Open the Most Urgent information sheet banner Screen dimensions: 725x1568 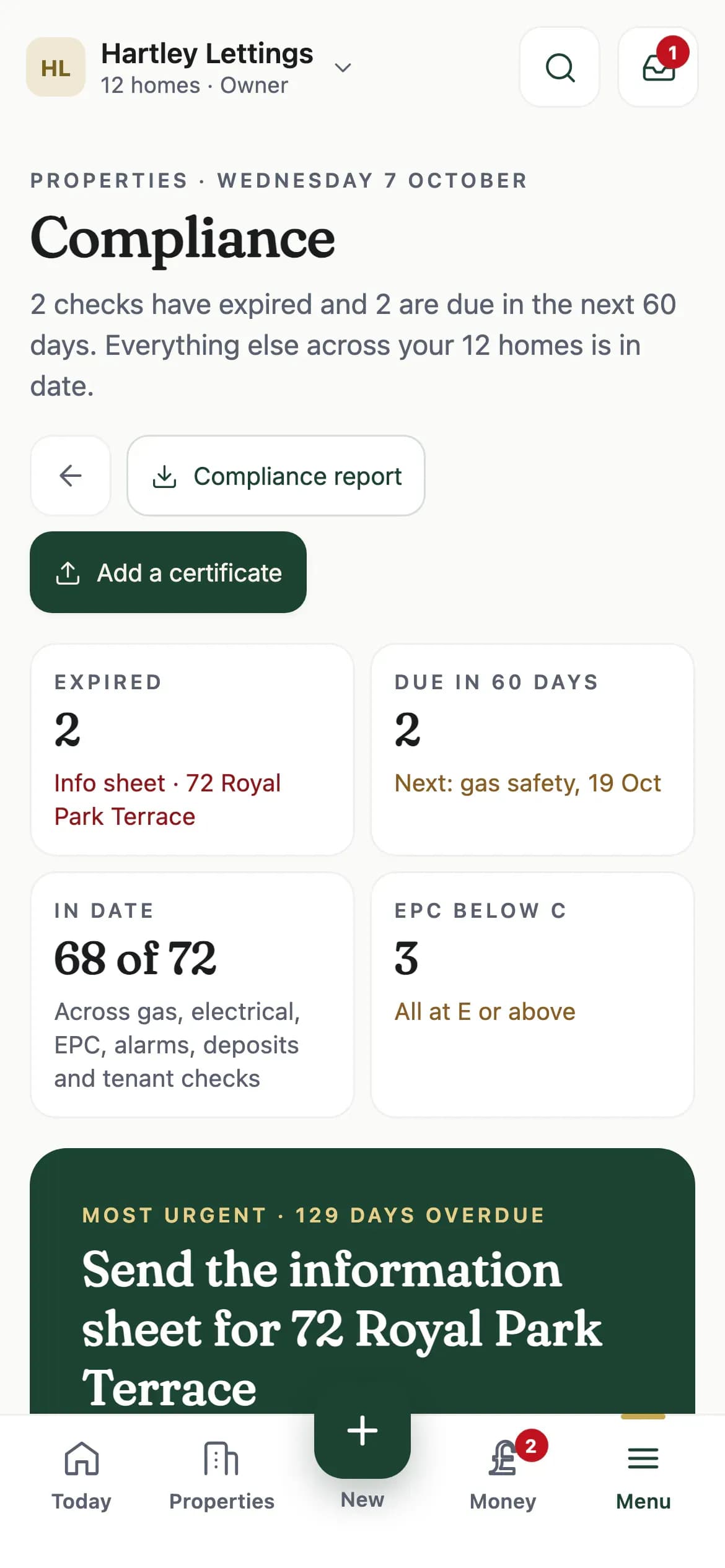(x=362, y=1281)
